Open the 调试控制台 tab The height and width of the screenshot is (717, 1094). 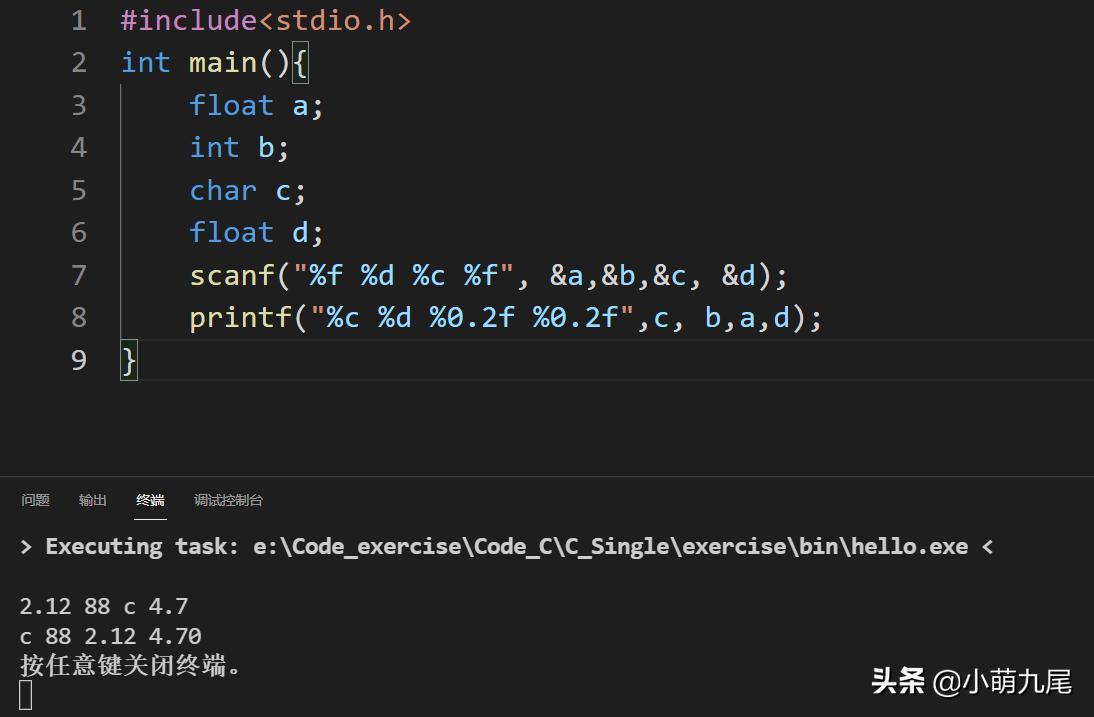click(x=228, y=500)
